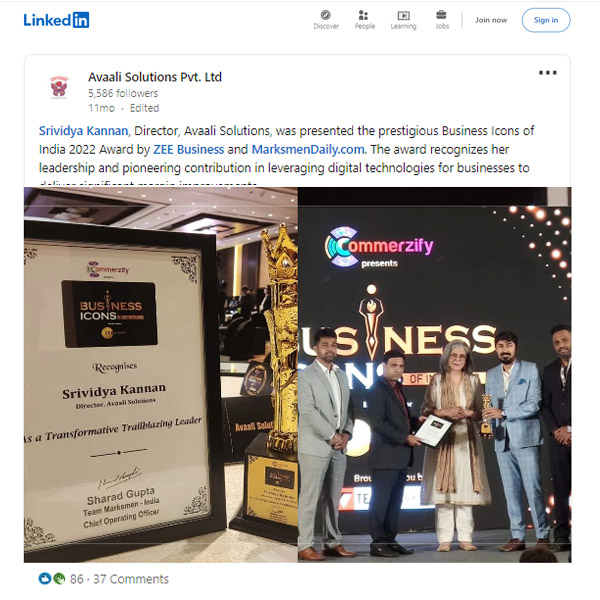The image size is (600, 600).
Task: View the celebrate reaction icon
Action: (x=59, y=579)
